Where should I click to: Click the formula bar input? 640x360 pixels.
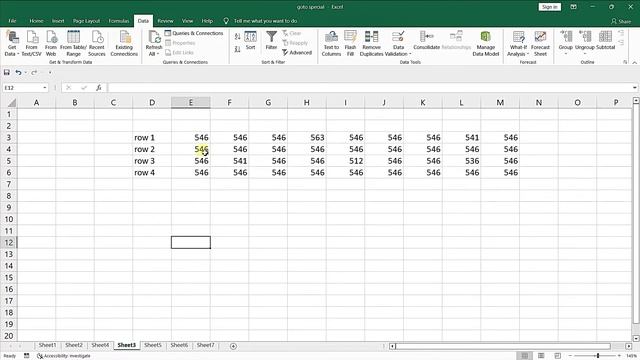click(369, 88)
